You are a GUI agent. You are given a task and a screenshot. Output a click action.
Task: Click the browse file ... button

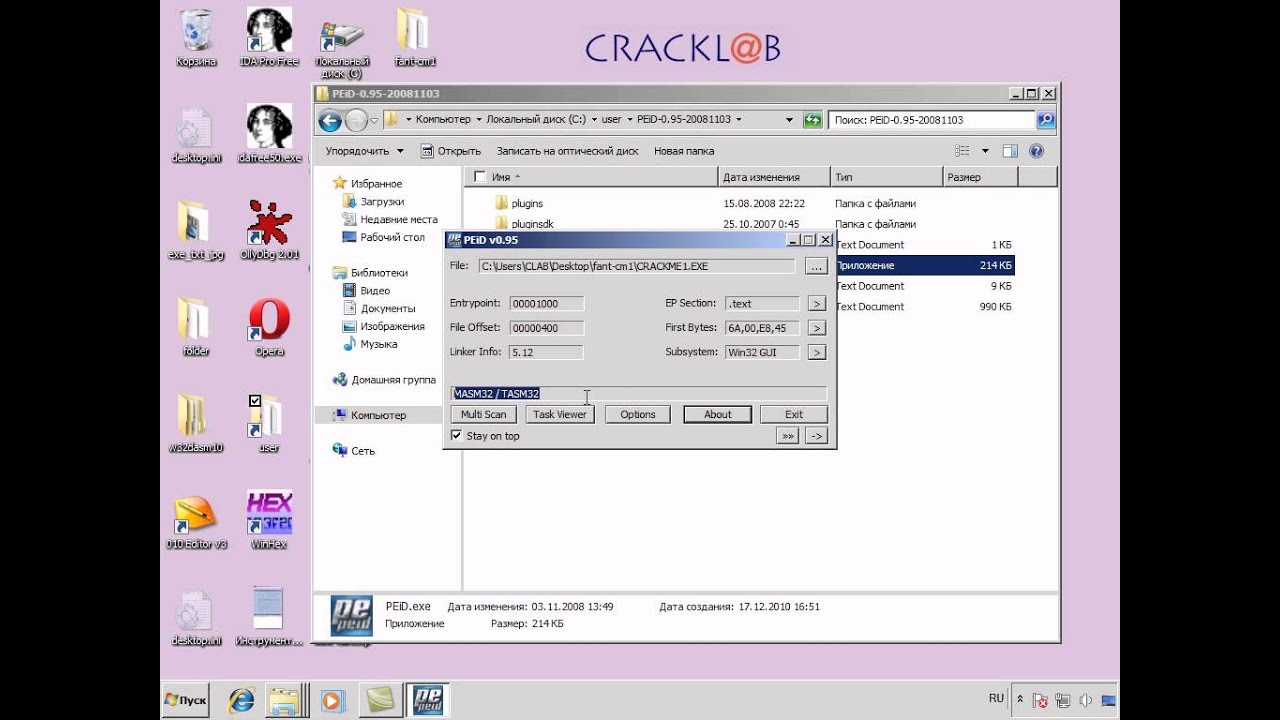(816, 266)
